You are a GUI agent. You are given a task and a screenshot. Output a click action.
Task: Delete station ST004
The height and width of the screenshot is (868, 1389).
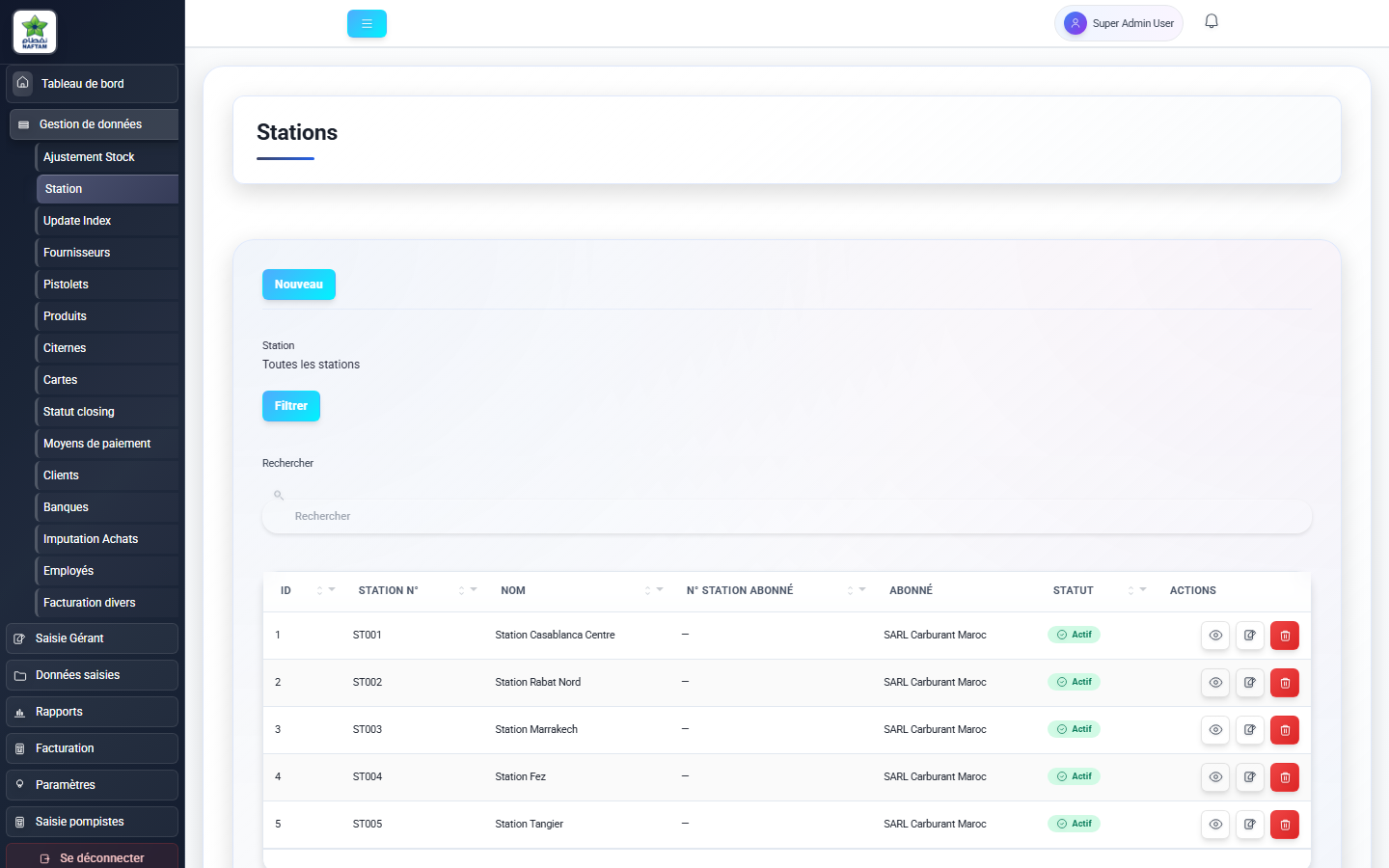point(1285,777)
